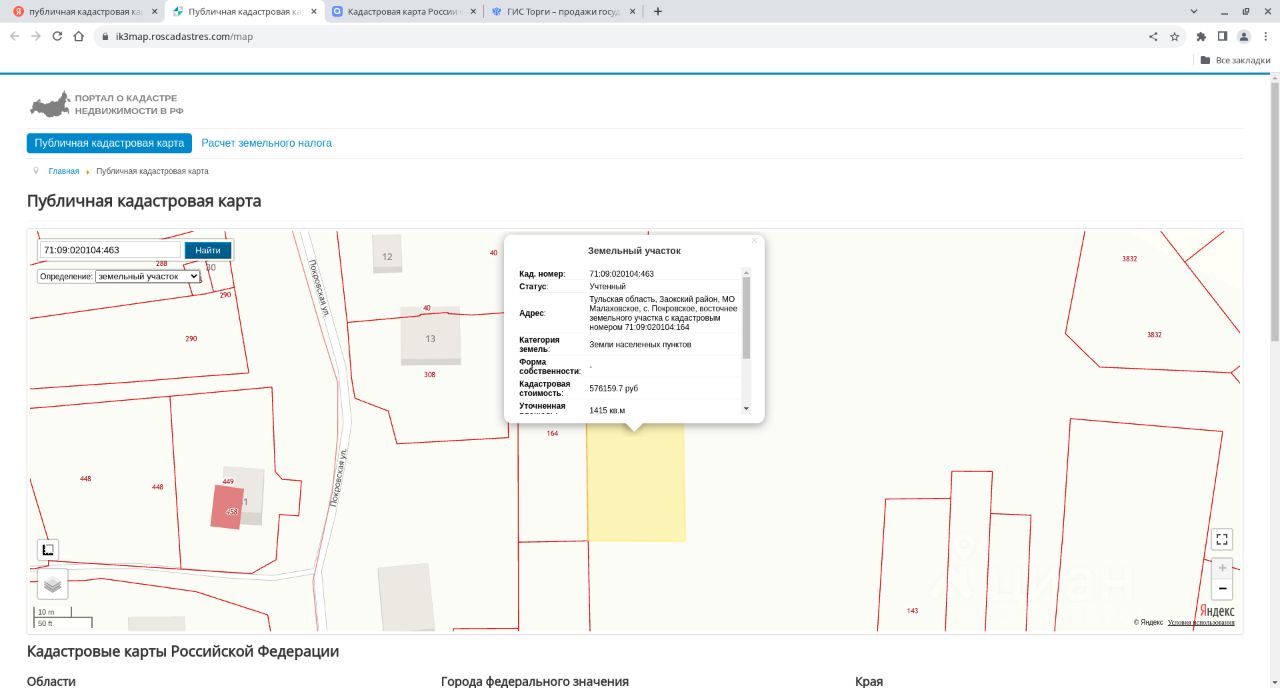The image size is (1280, 688).
Task: Click the Области heading below map
Action: click(x=51, y=681)
